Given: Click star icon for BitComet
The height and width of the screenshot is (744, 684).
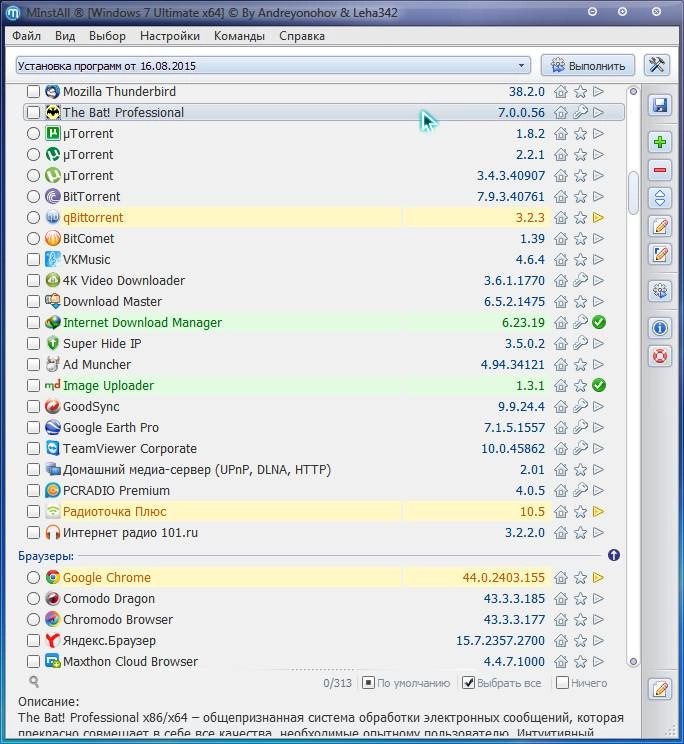Looking at the screenshot, I should [x=580, y=239].
